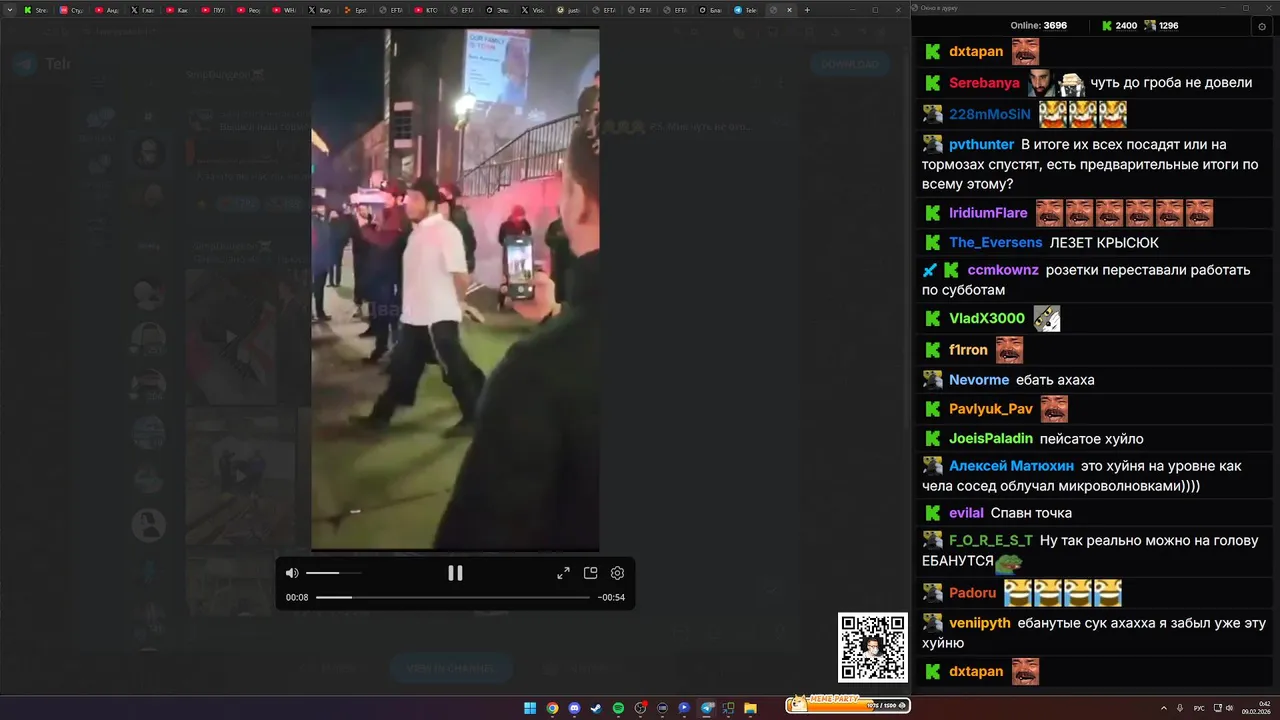
Task: Close the active browser tab
Action: (789, 10)
